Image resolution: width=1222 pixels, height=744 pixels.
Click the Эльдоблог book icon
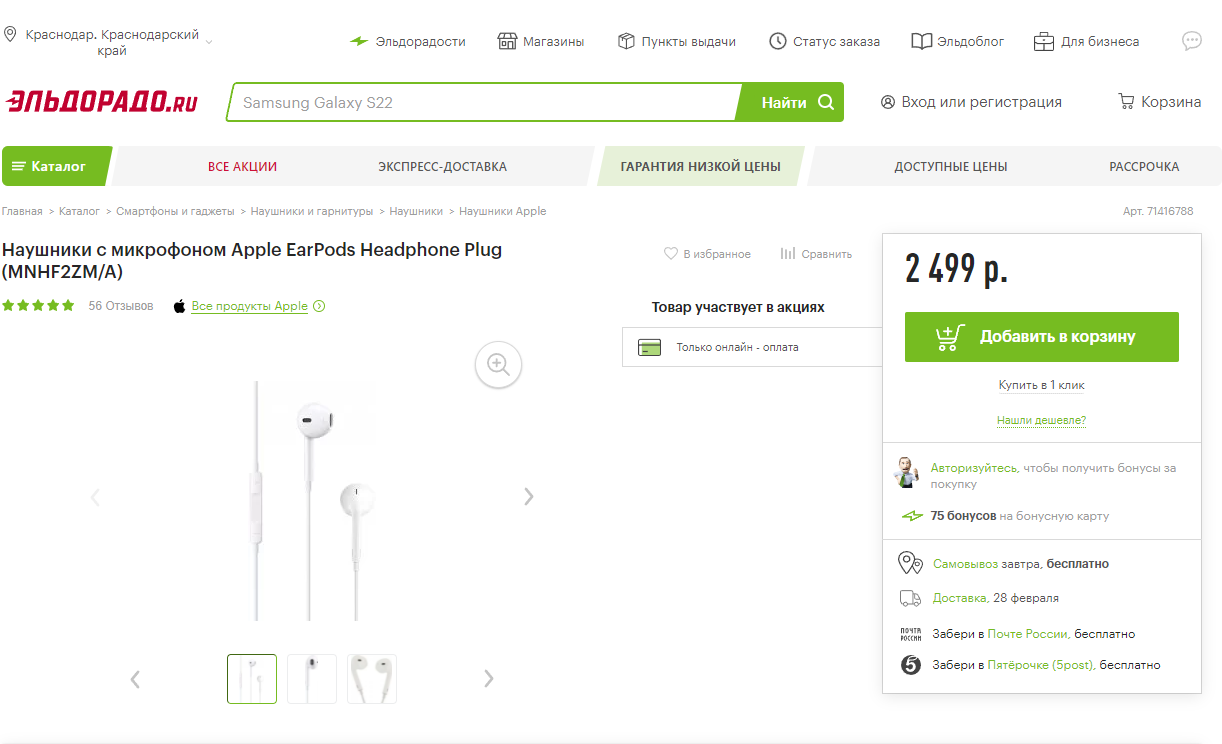tap(921, 41)
